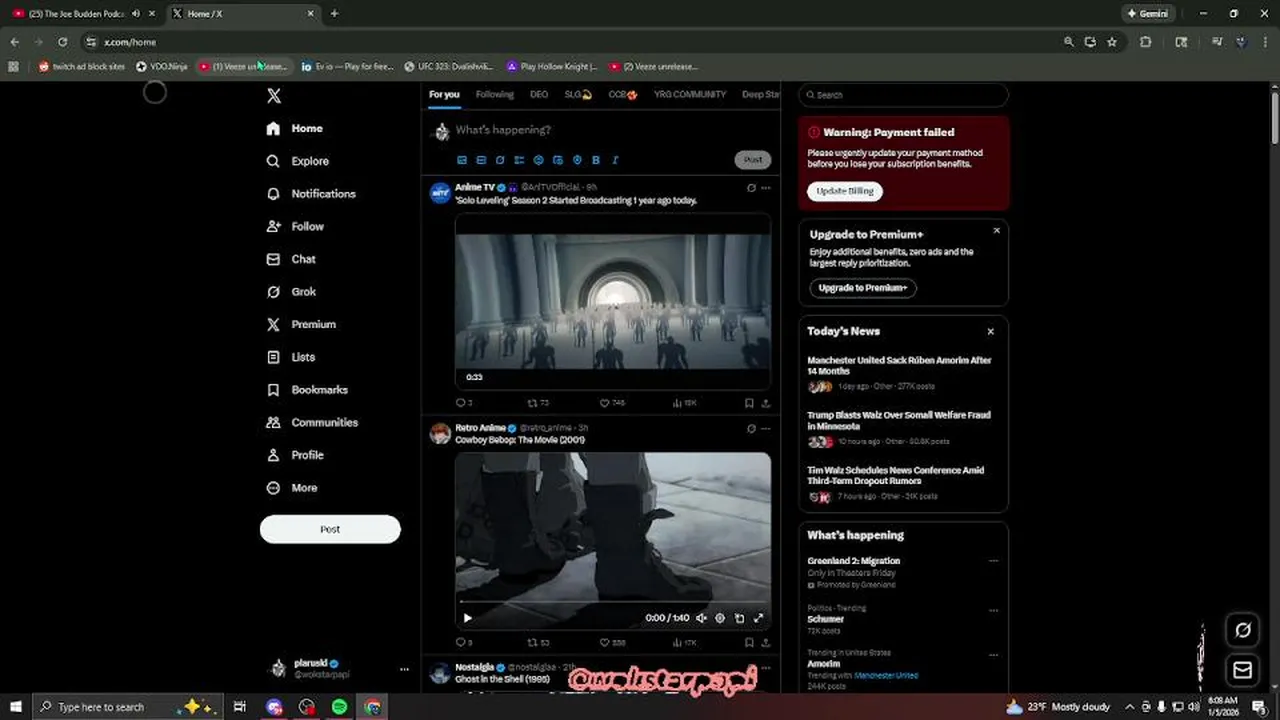
Task: Open the Solo Leveling video thumbnail
Action: [x=612, y=301]
